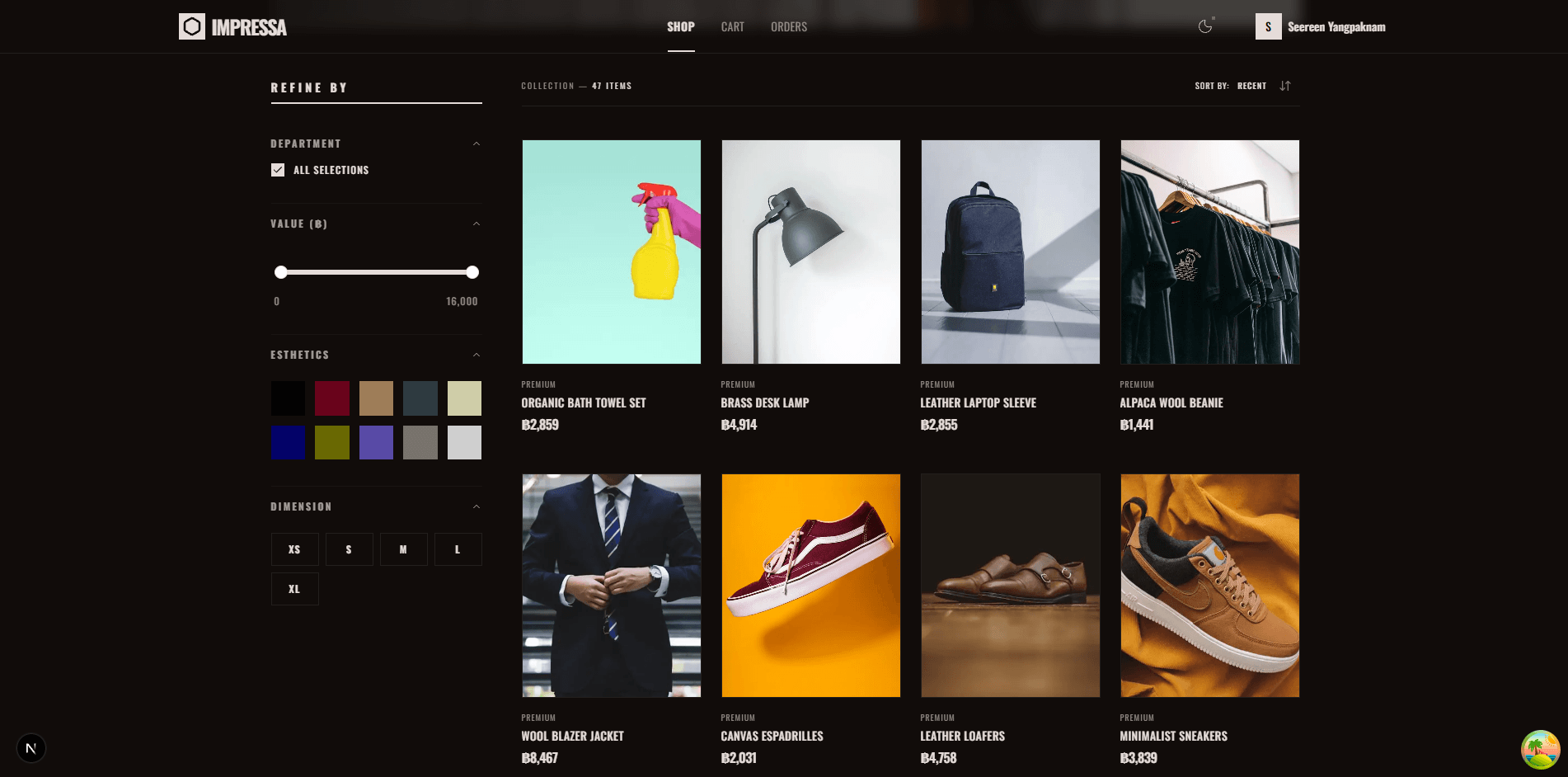
Task: Collapse the ESTHETICS filter section
Action: pyautogui.click(x=477, y=354)
